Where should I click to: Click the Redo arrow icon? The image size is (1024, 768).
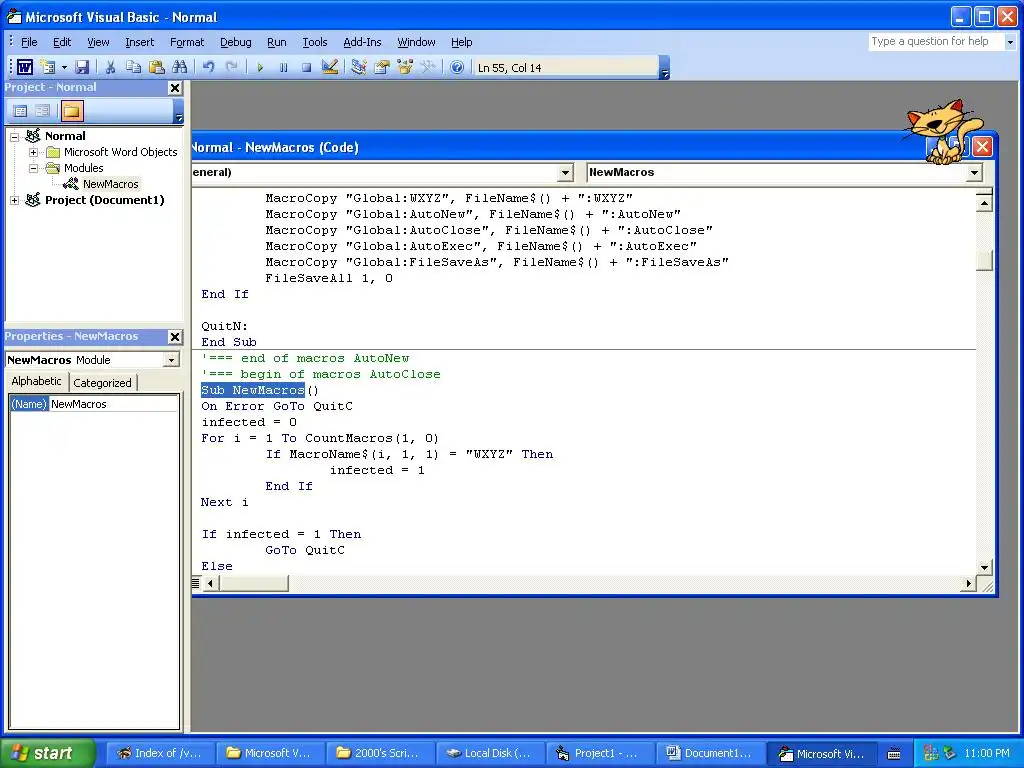click(232, 67)
